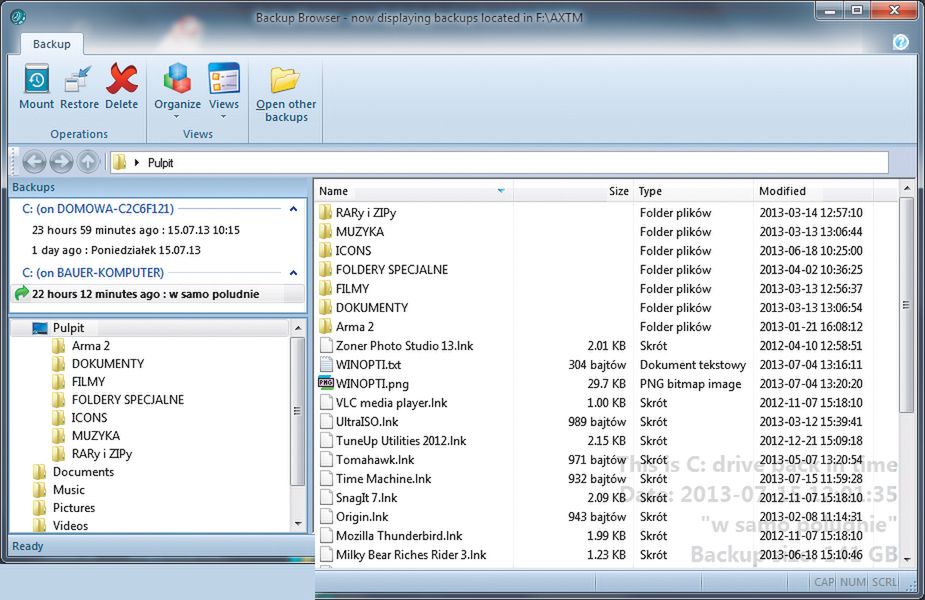Click the Back navigation arrow
Screen dimensions: 925x600
[34, 162]
